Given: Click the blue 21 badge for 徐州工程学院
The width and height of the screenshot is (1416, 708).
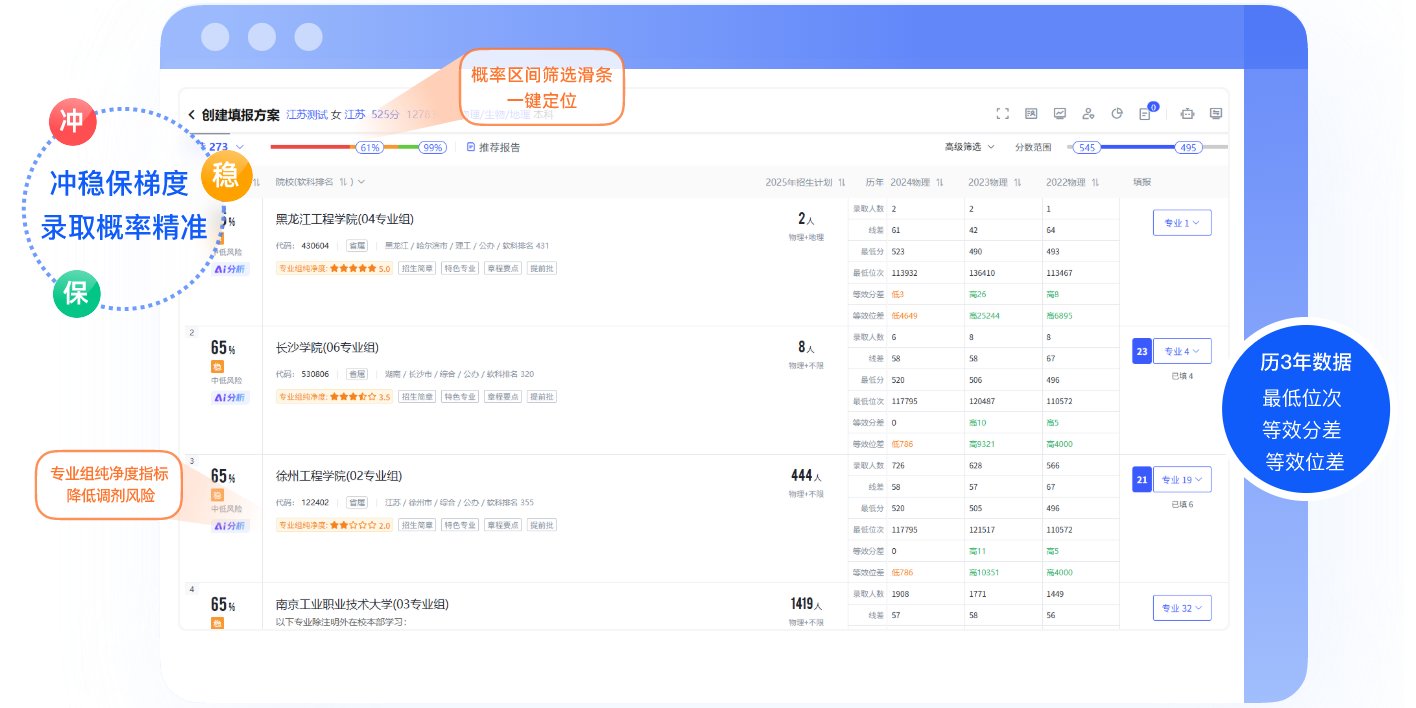Looking at the screenshot, I should pos(1141,479).
